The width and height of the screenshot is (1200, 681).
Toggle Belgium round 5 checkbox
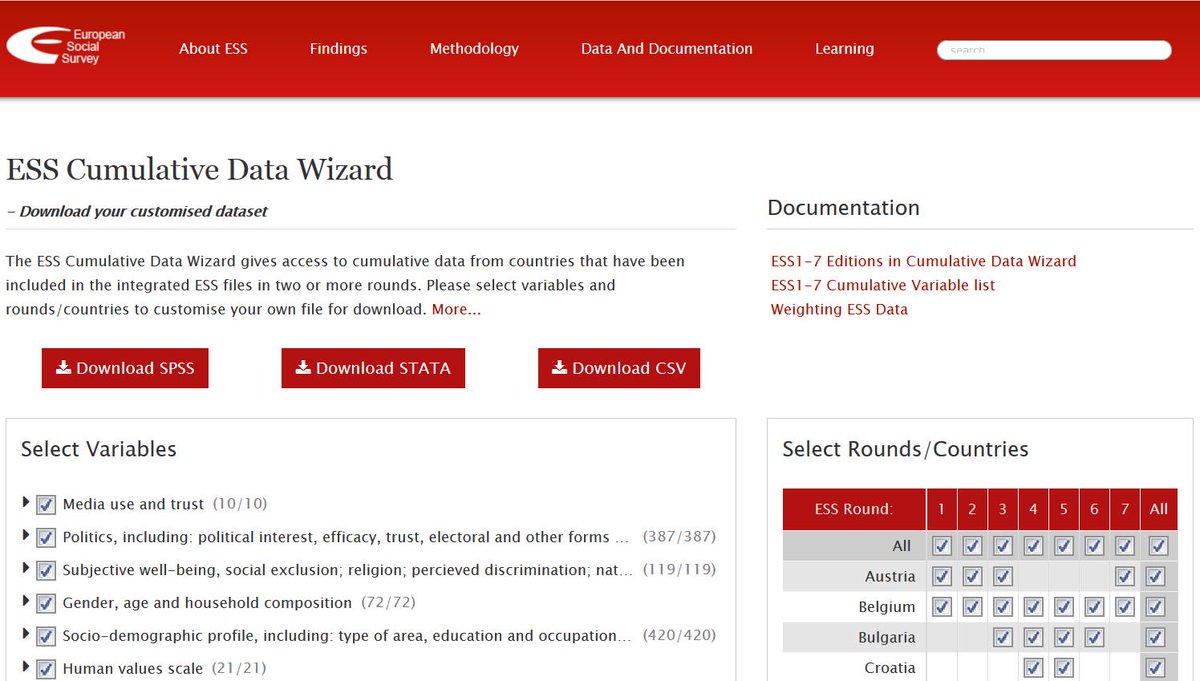click(x=1063, y=607)
